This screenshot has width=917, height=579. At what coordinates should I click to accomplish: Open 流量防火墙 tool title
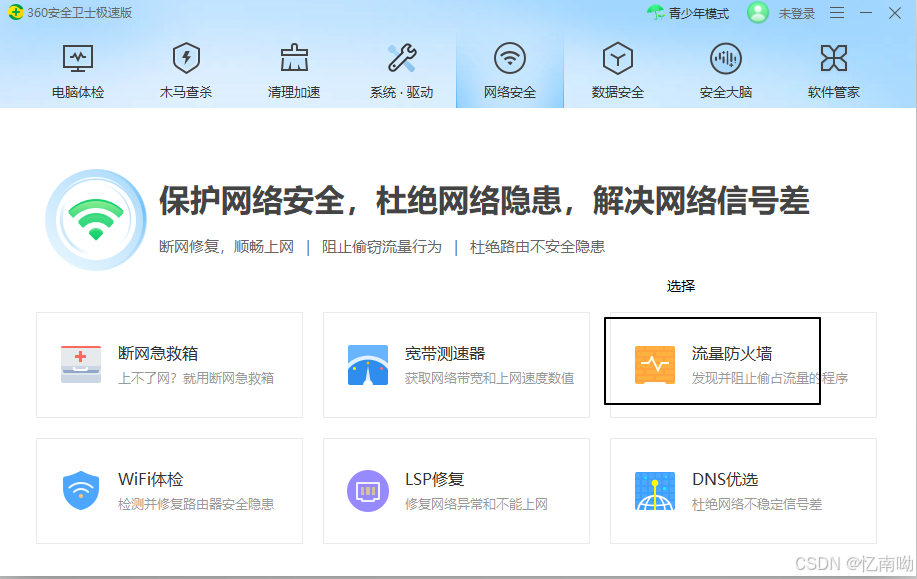coord(732,353)
